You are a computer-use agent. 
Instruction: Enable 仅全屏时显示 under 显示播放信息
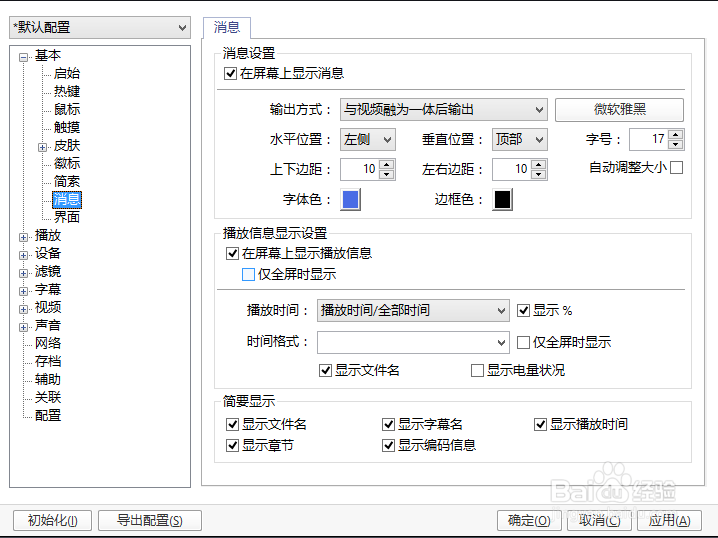click(248, 274)
